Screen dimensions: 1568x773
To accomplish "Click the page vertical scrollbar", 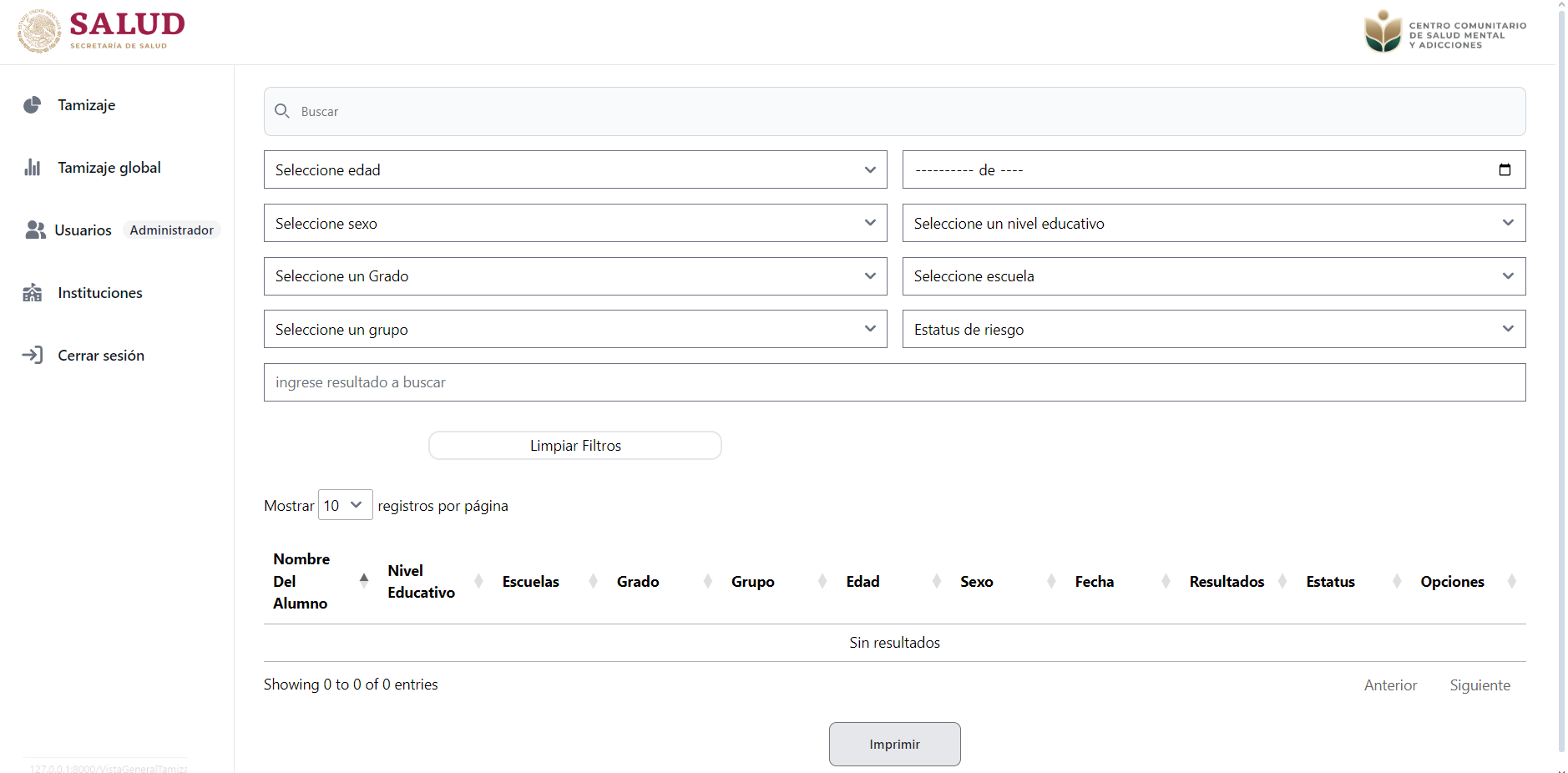I will click(1561, 376).
